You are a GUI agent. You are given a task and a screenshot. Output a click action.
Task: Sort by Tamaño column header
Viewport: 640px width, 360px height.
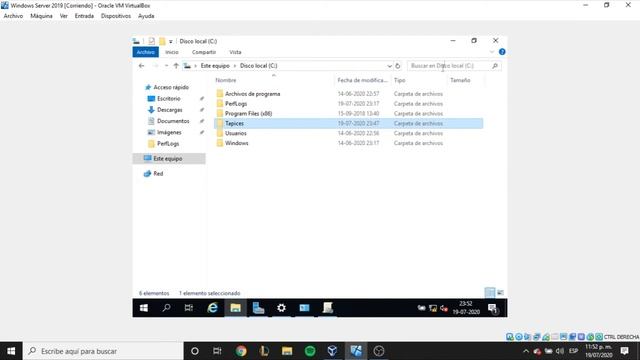point(460,80)
